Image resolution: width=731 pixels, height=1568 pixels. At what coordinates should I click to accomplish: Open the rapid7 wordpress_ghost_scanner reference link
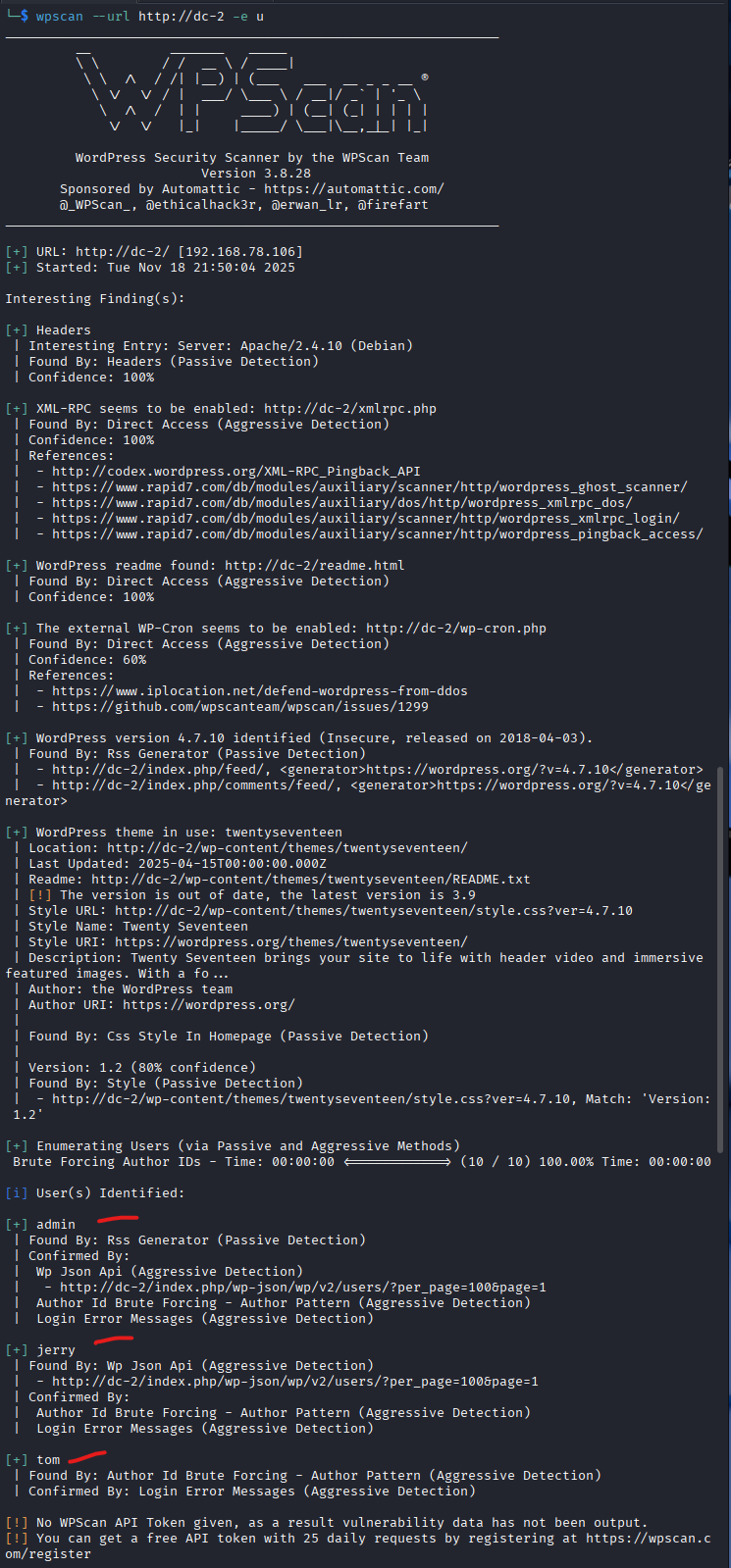369,487
